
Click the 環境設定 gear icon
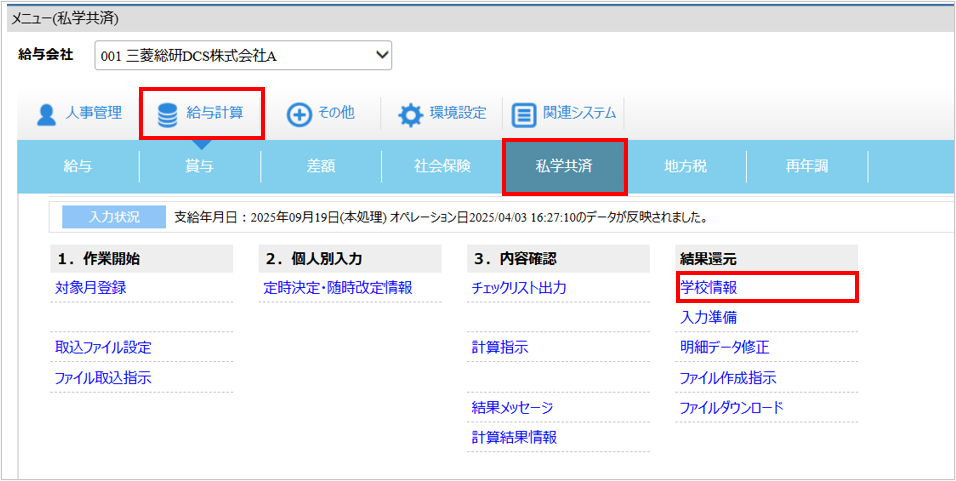point(410,115)
